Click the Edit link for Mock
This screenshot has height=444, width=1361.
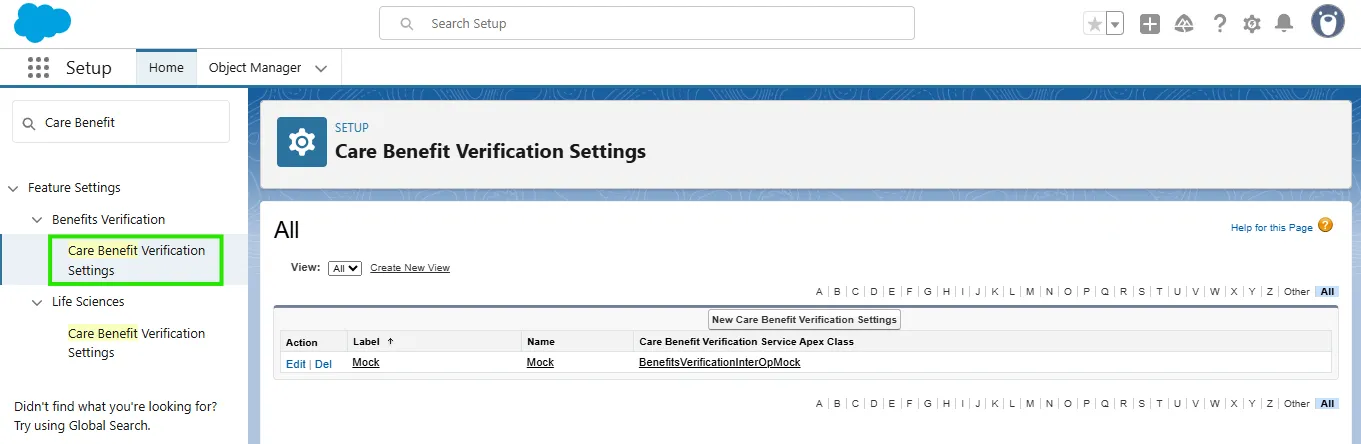pos(296,364)
